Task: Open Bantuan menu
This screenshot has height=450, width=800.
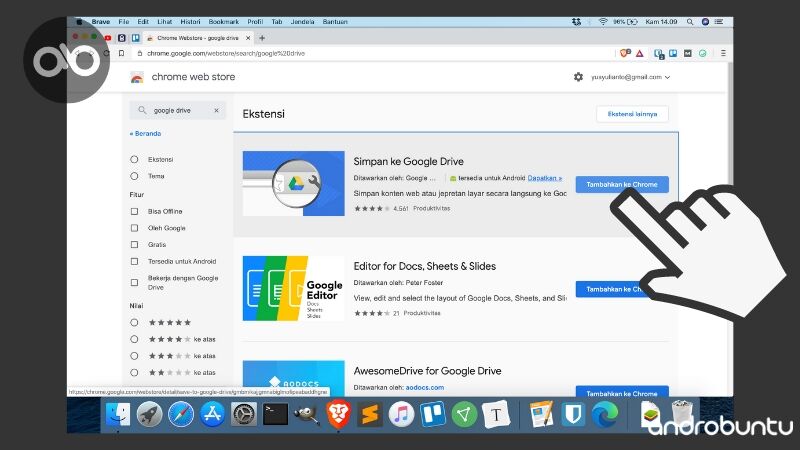Action: click(x=335, y=21)
